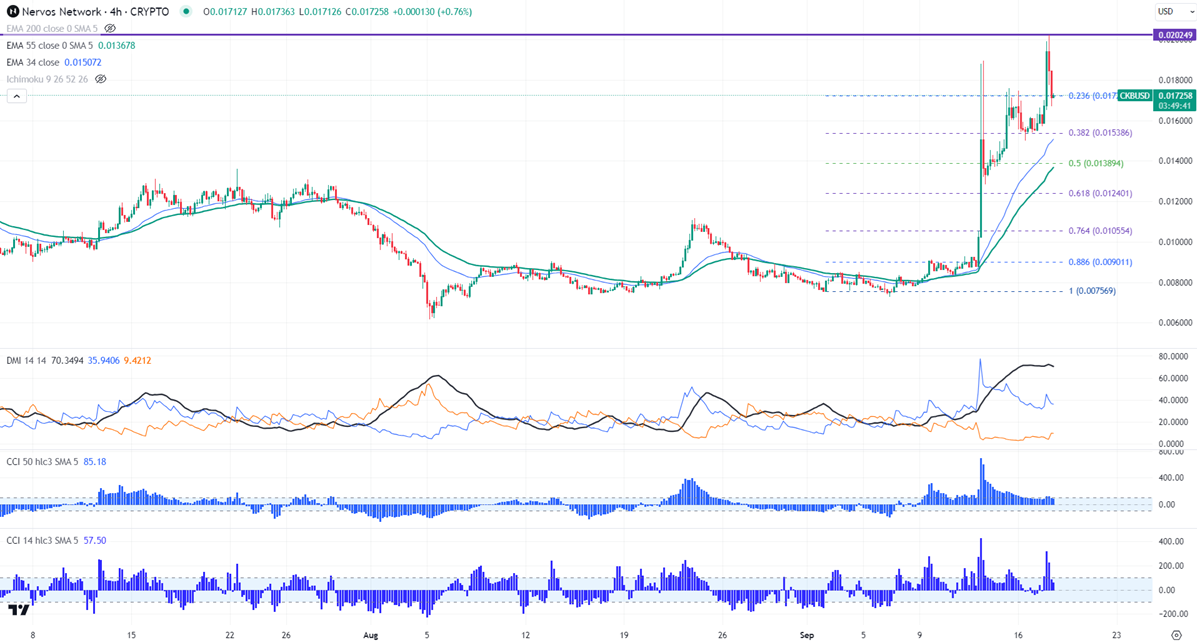Click the 0.886 (0.009011) Fibonacci level label
The image size is (1197, 644).
tap(1100, 262)
